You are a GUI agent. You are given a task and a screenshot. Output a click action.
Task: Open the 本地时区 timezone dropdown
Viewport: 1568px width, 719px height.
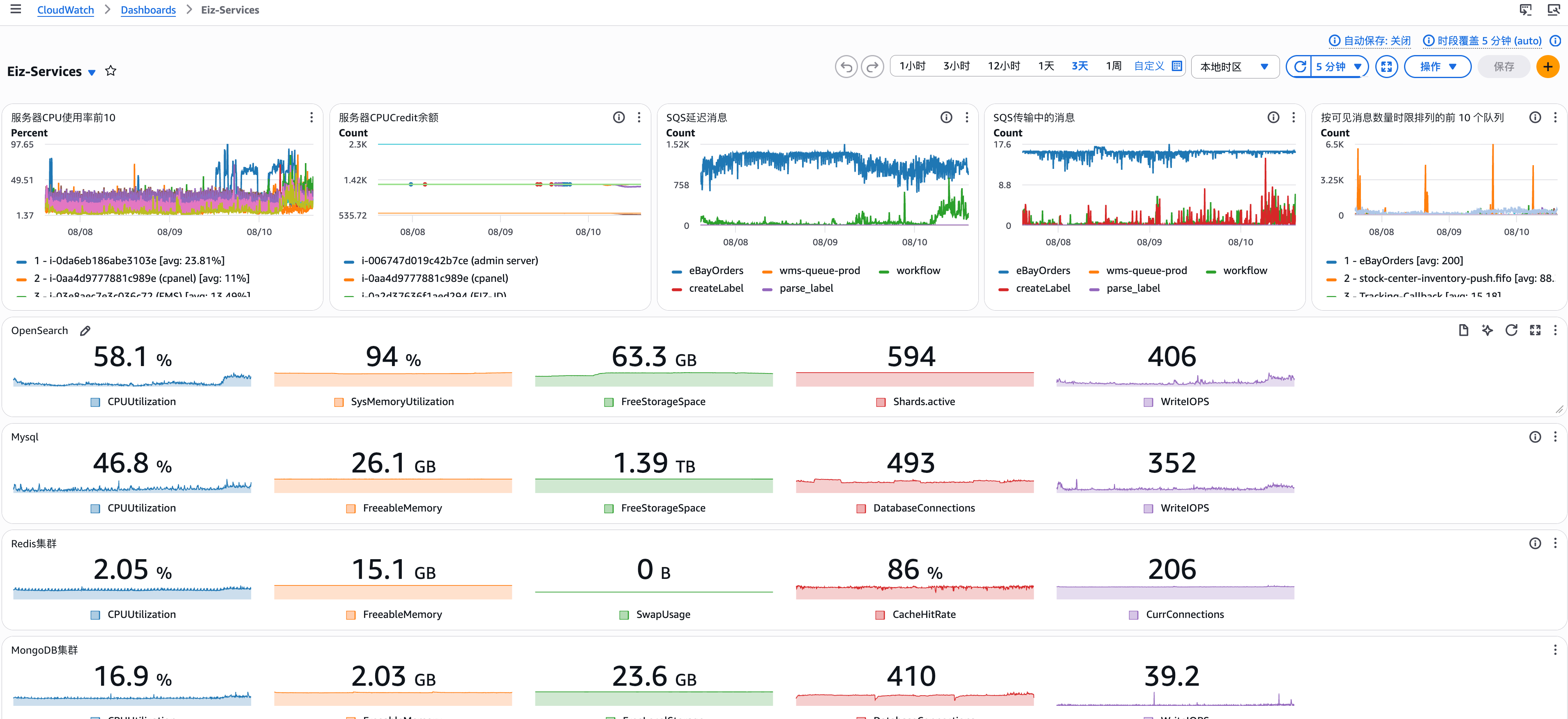1234,67
